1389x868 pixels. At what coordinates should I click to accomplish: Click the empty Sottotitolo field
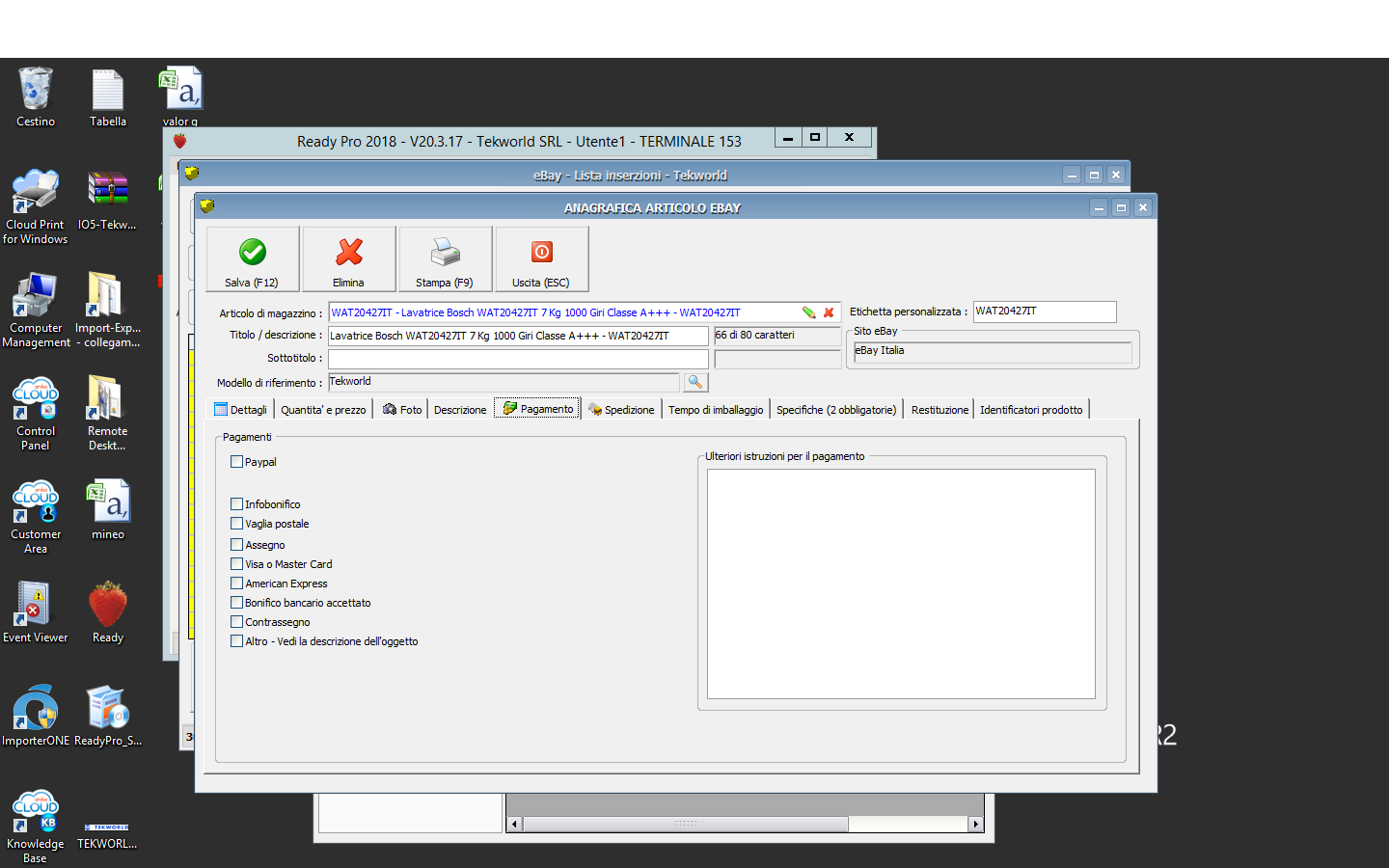(519, 359)
